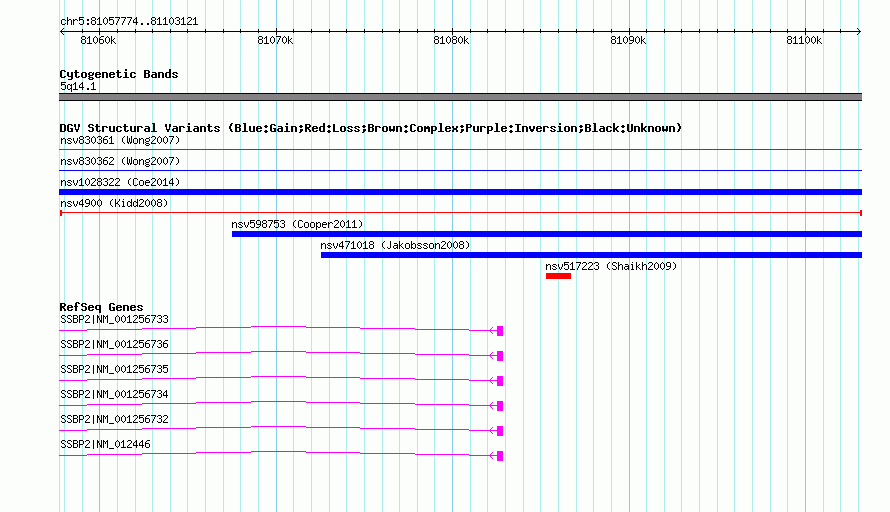Click the 81100k ruler tick label
The width and height of the screenshot is (890, 512).
click(x=804, y=40)
